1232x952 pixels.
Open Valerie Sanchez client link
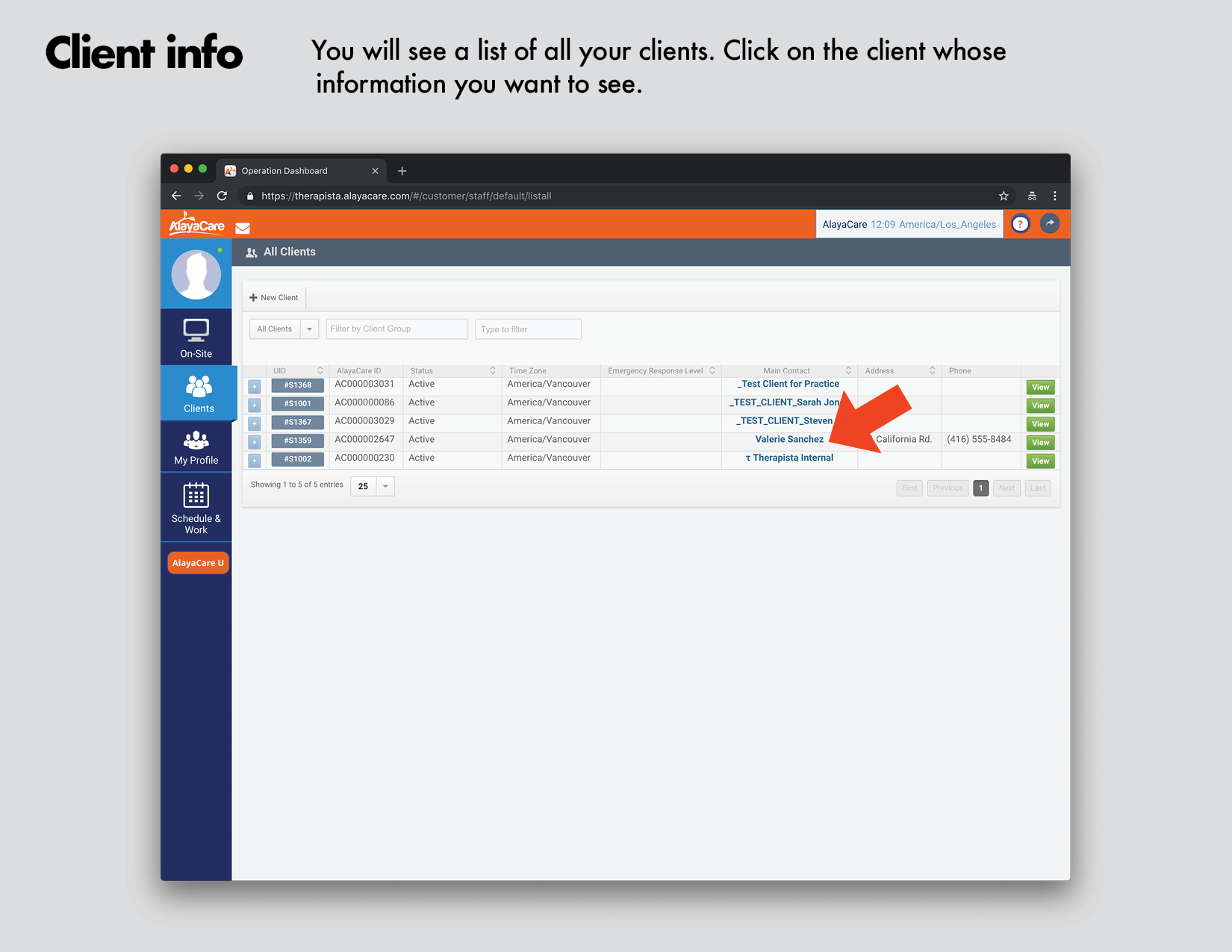(x=789, y=439)
